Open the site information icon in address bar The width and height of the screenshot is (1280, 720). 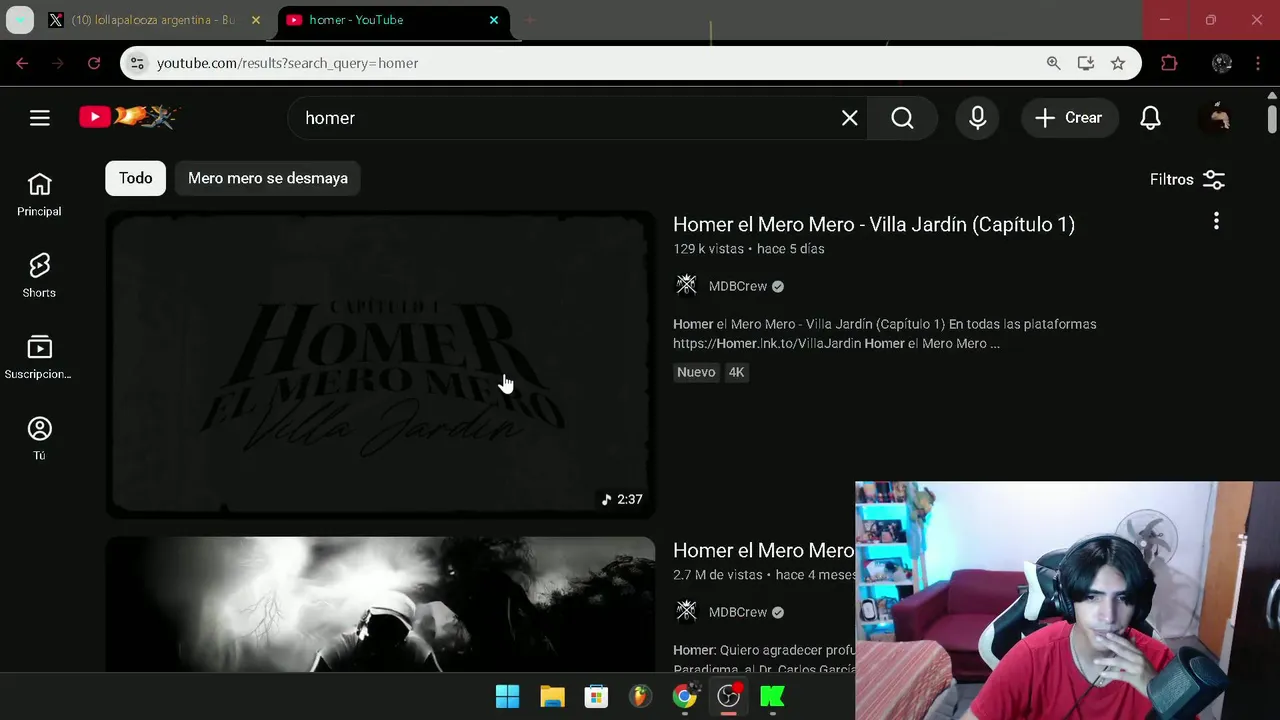point(138,63)
